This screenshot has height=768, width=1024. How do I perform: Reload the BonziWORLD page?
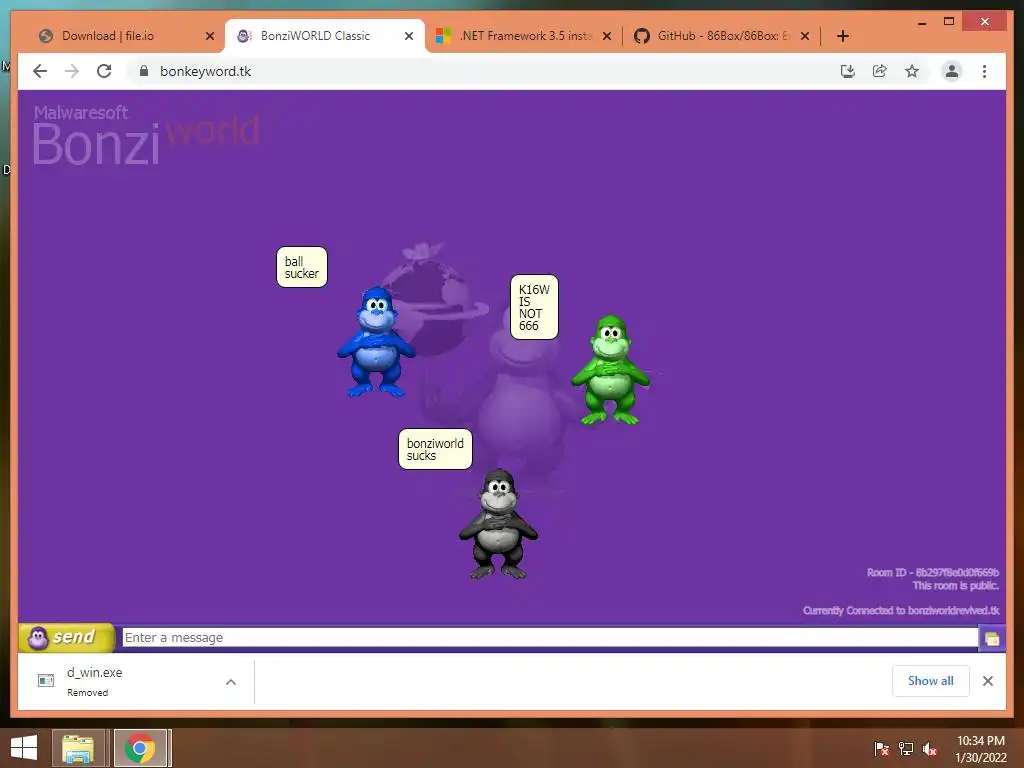point(104,71)
